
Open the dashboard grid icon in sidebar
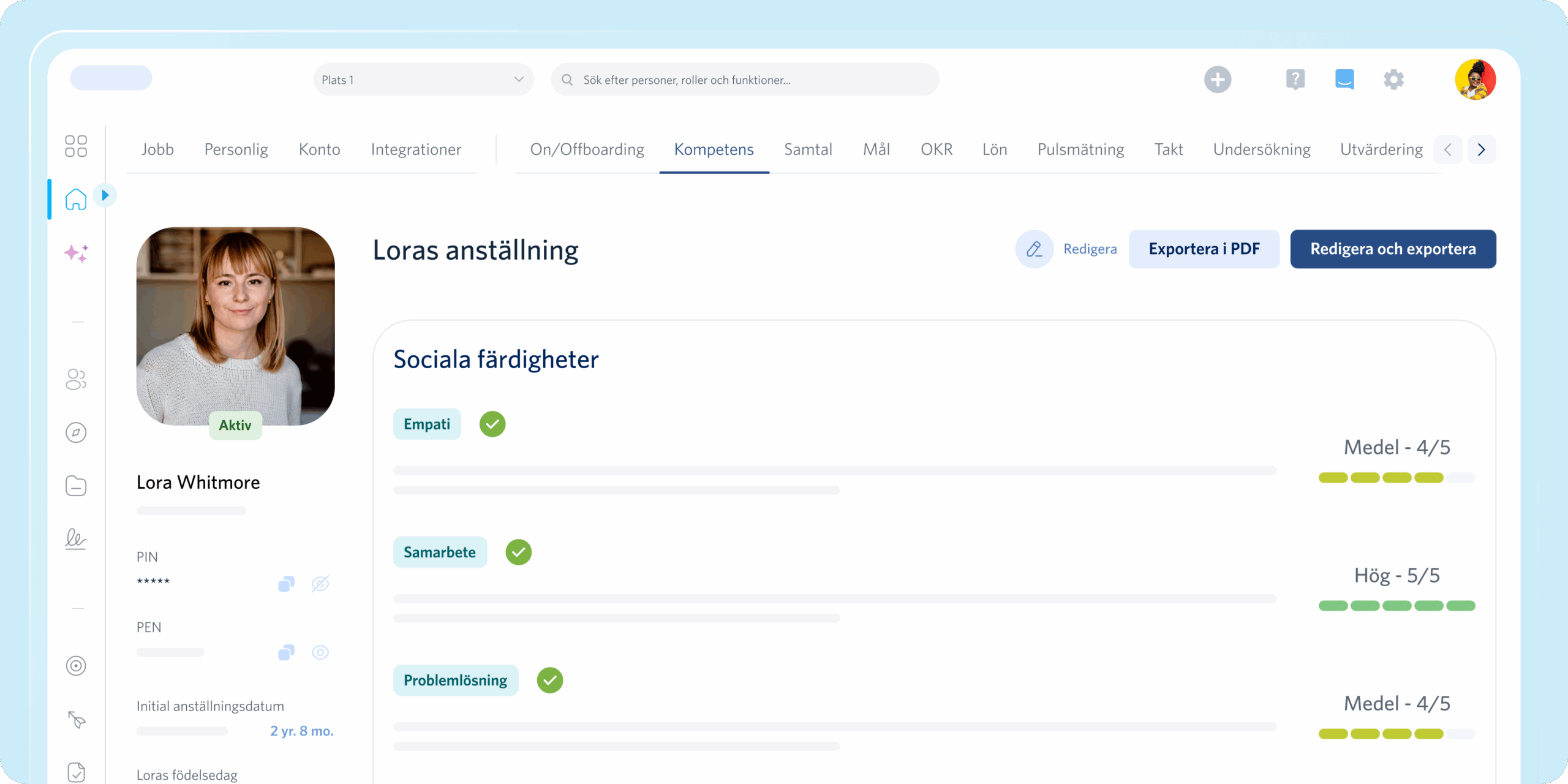pos(76,146)
